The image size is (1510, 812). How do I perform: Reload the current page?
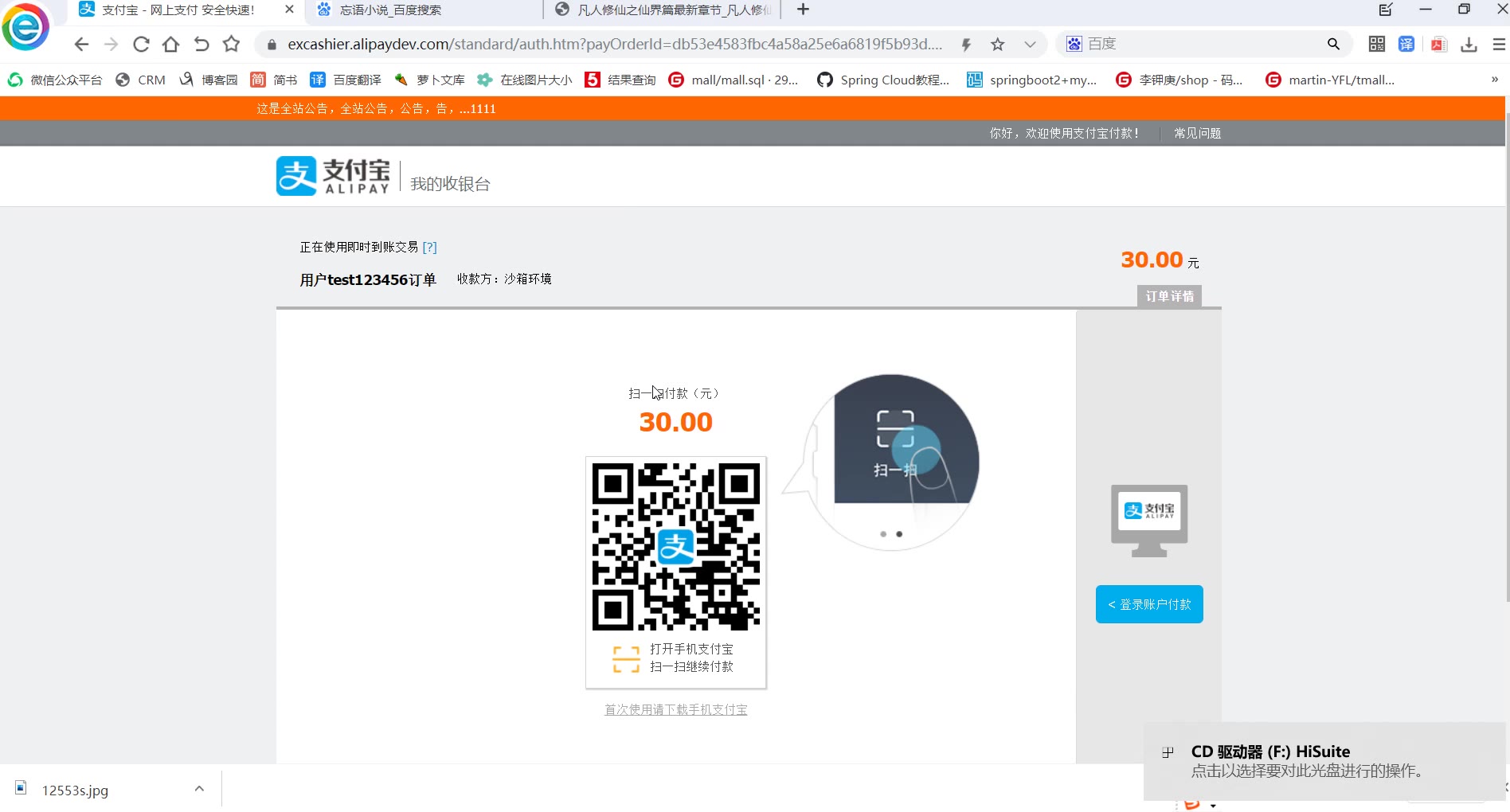[x=141, y=45]
